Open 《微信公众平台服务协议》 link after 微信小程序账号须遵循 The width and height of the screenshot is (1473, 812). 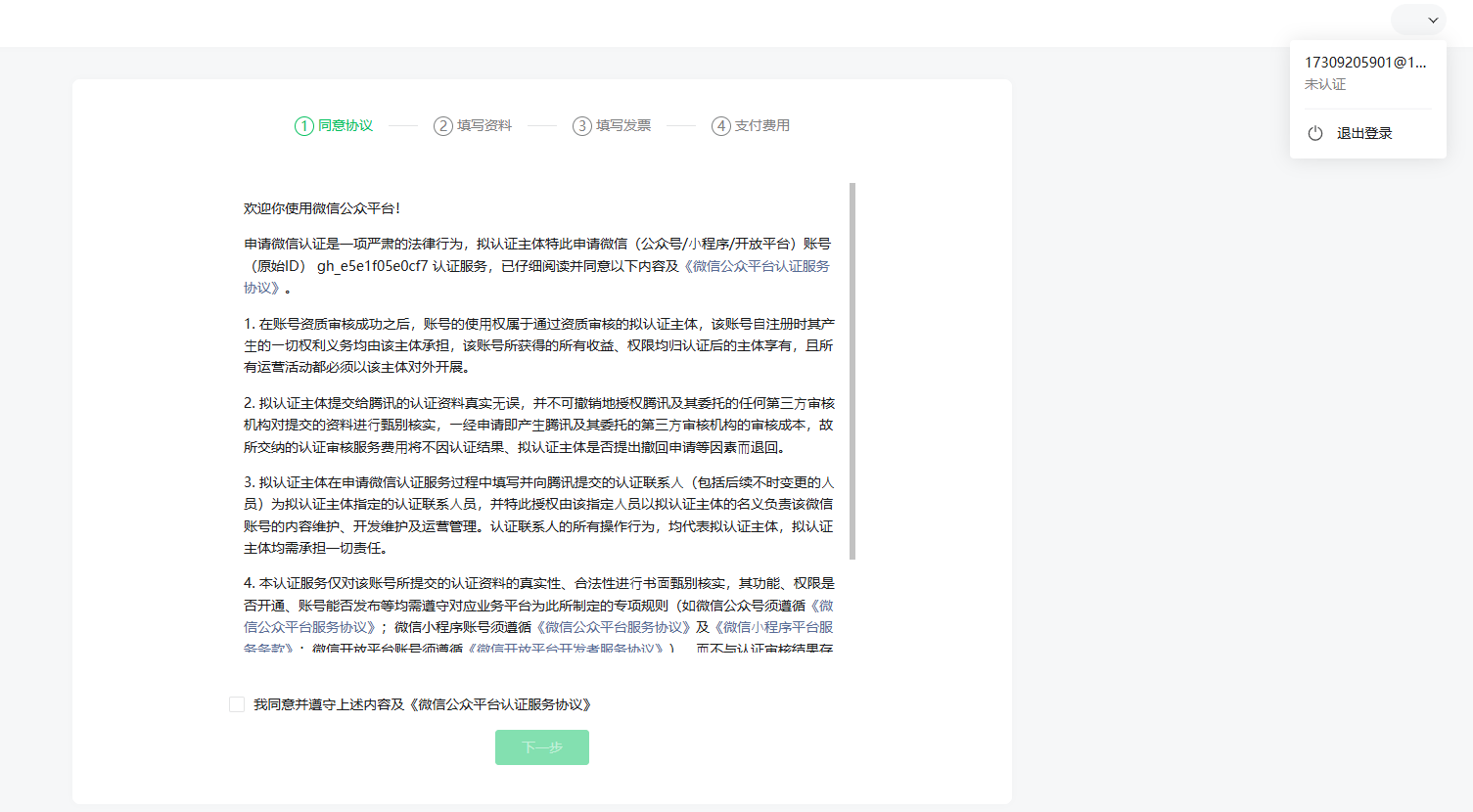(x=613, y=627)
